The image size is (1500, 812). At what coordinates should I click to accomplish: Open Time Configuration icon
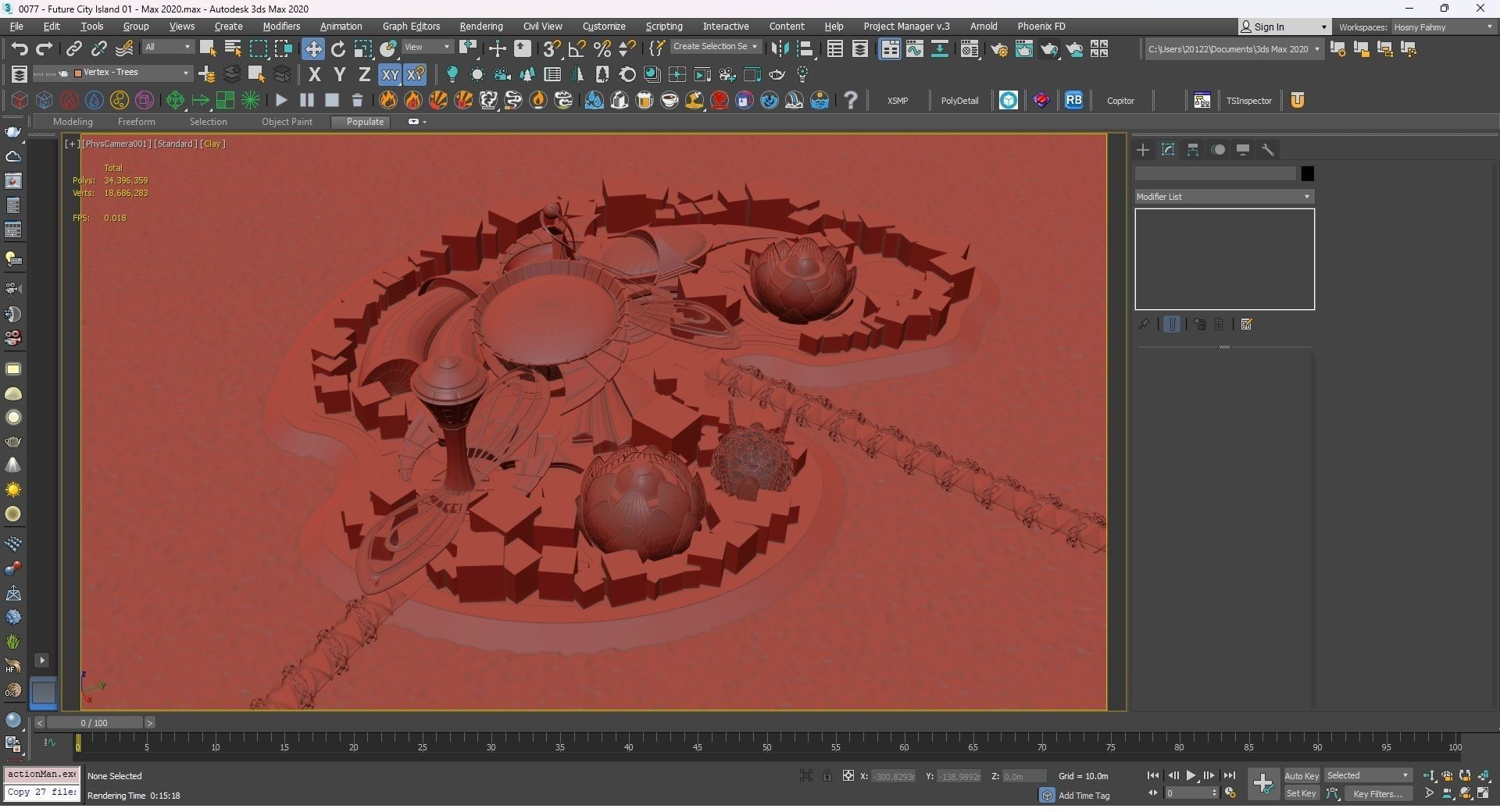(x=1230, y=793)
